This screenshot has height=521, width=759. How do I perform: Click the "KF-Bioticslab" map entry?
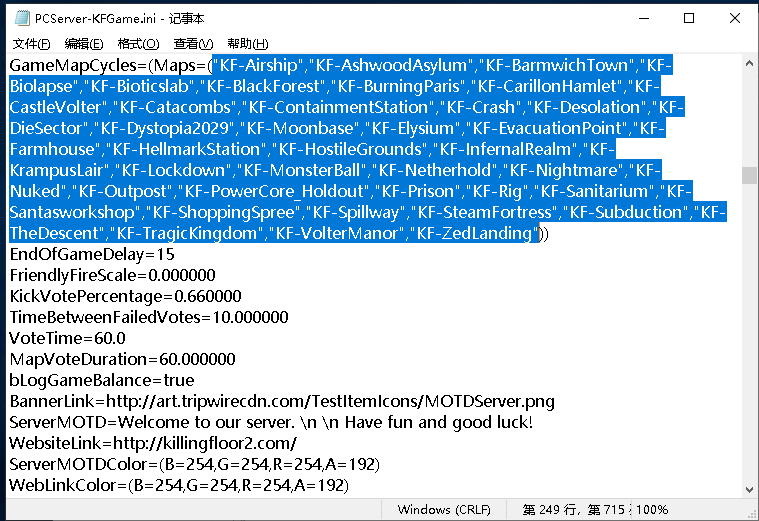click(x=139, y=86)
